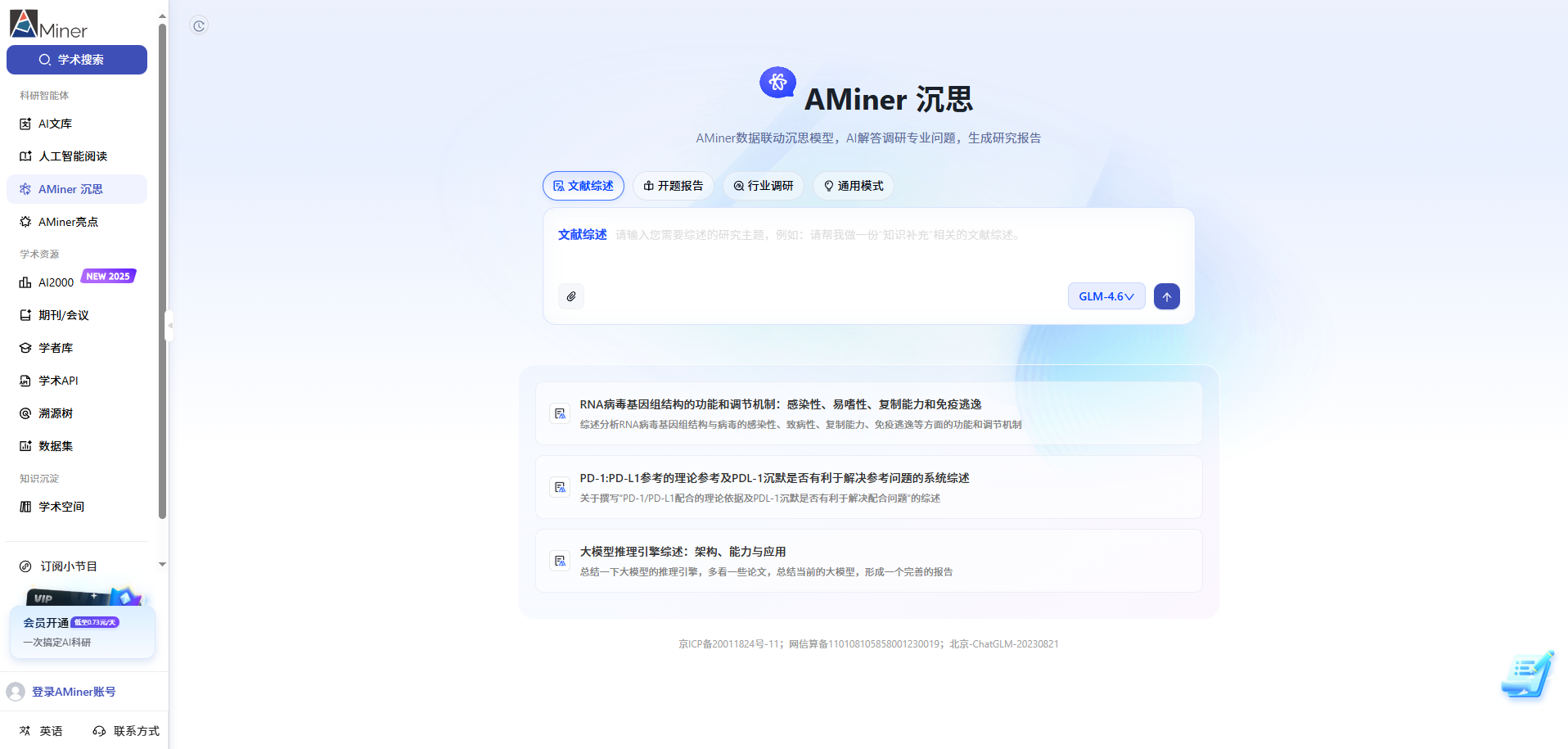Viewport: 1568px width, 749px height.
Task: Switch to the 通用模式 tab
Action: coord(854,186)
